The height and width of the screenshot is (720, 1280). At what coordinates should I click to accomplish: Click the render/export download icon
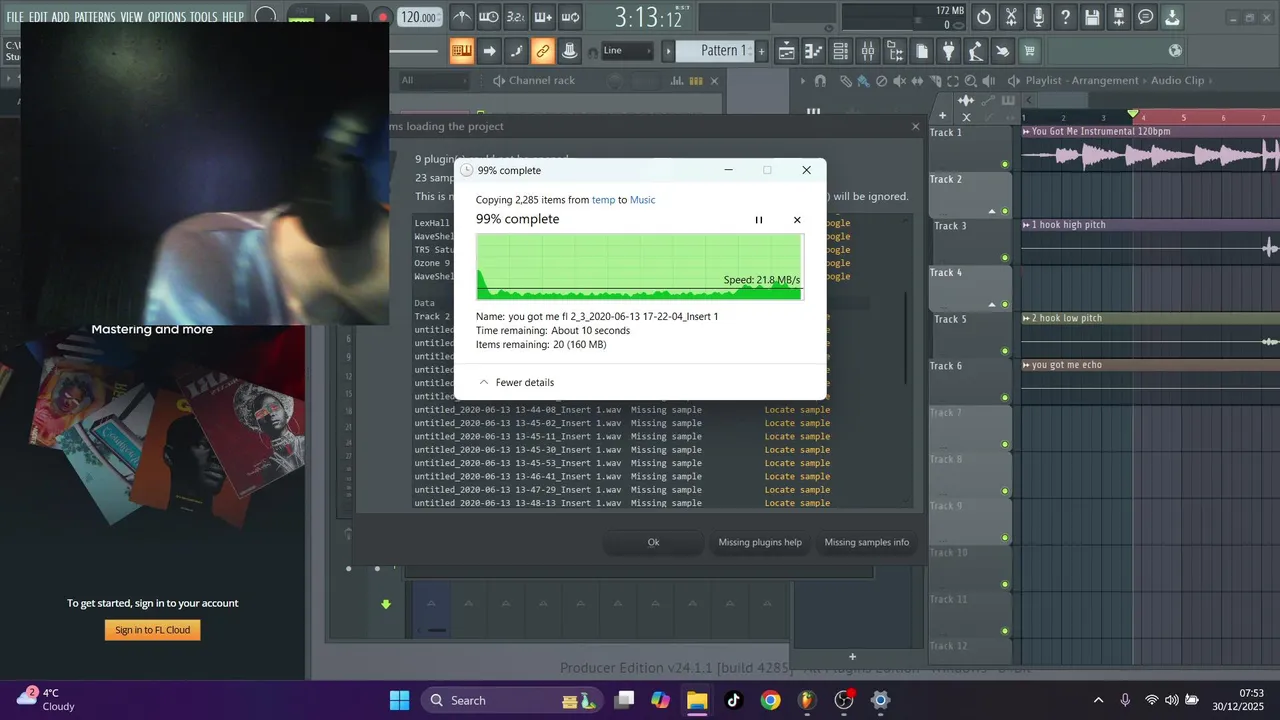(x=1173, y=17)
